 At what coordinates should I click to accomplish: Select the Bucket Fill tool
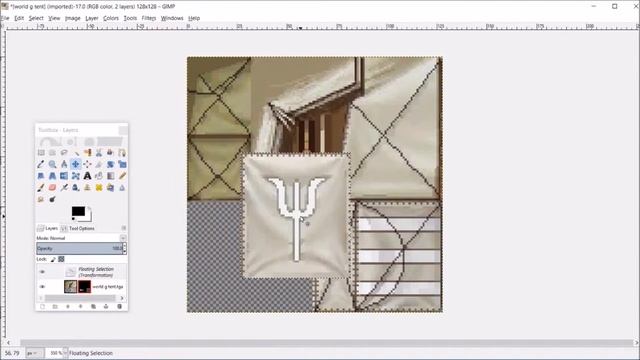(x=99, y=176)
